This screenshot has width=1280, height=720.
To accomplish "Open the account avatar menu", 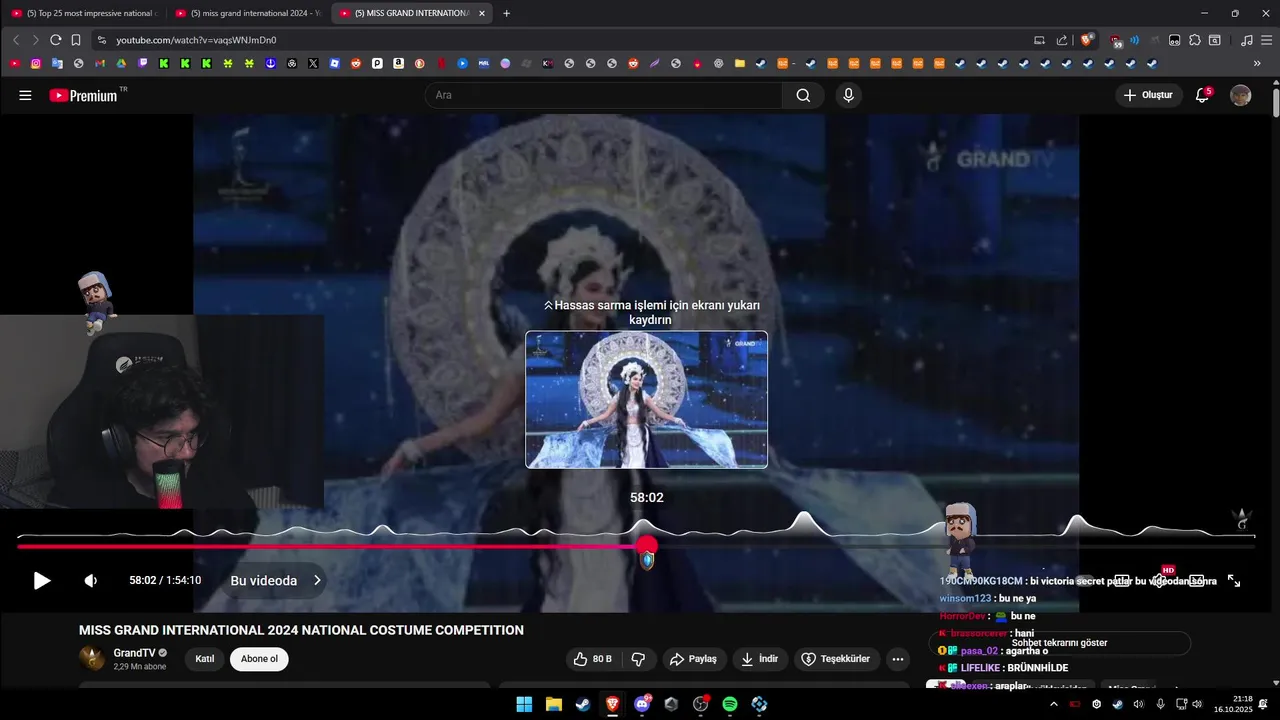I will point(1240,95).
